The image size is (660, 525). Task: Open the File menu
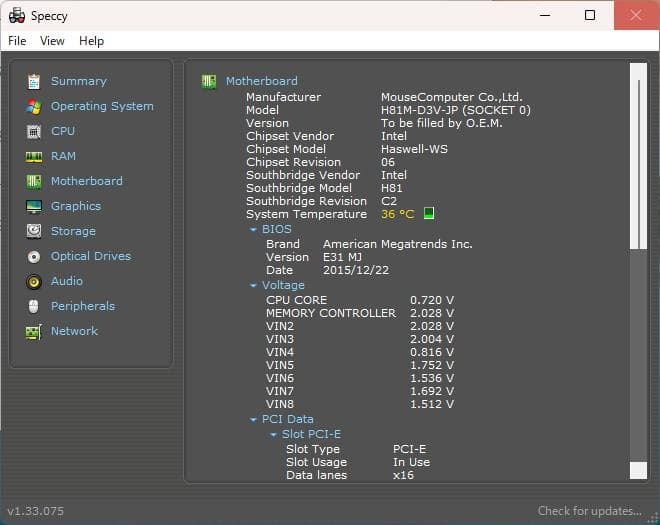(x=17, y=41)
